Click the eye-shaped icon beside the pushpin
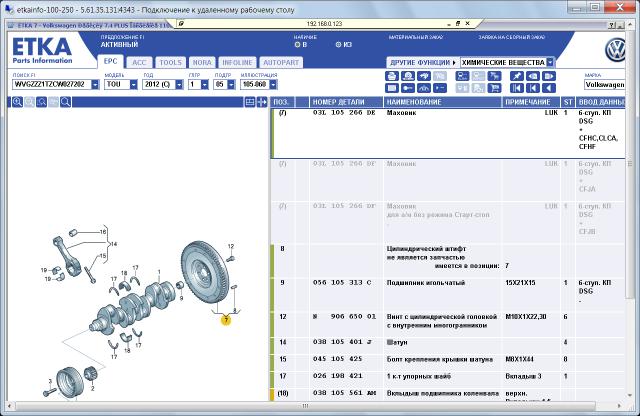This screenshot has width=640, height=416. [x=533, y=76]
